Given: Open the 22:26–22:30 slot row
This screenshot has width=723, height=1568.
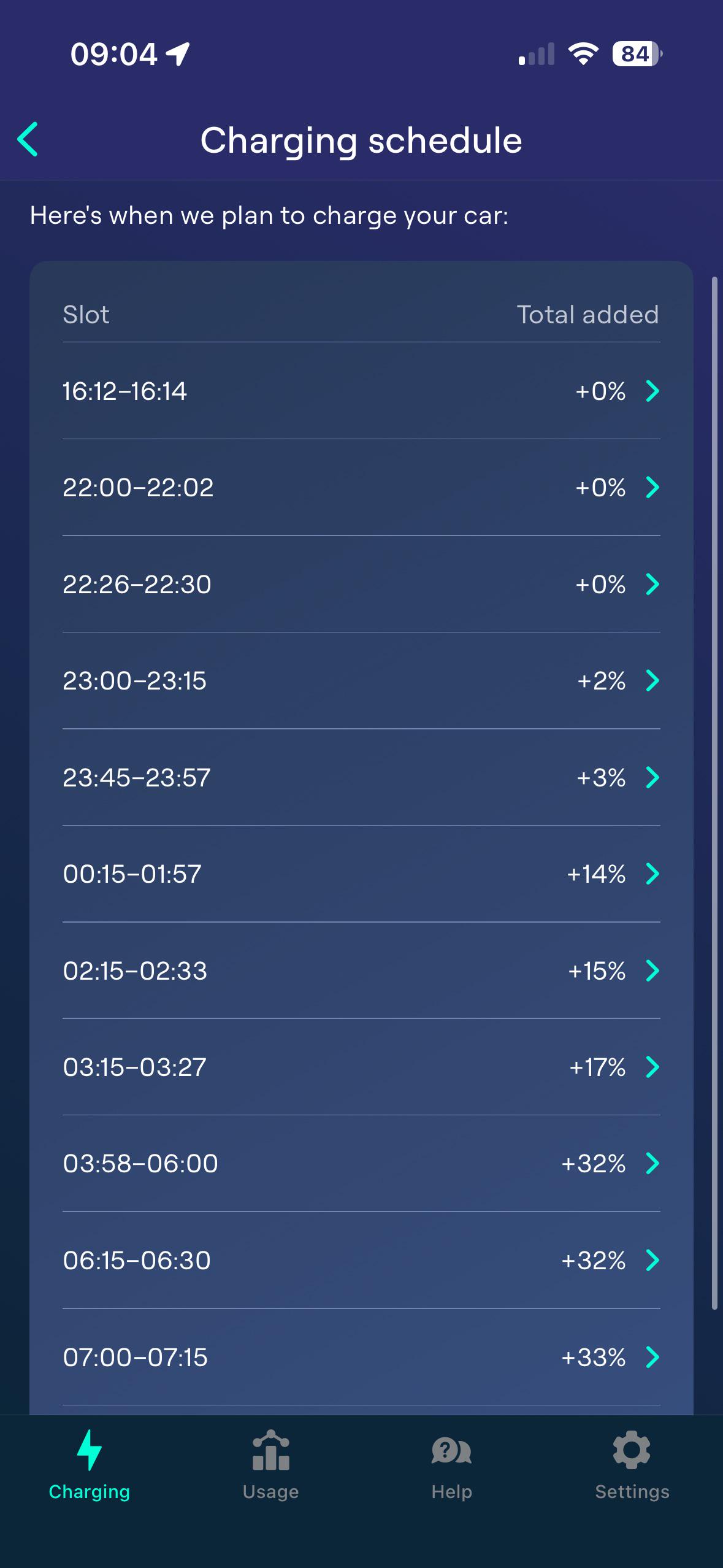Looking at the screenshot, I should (361, 584).
